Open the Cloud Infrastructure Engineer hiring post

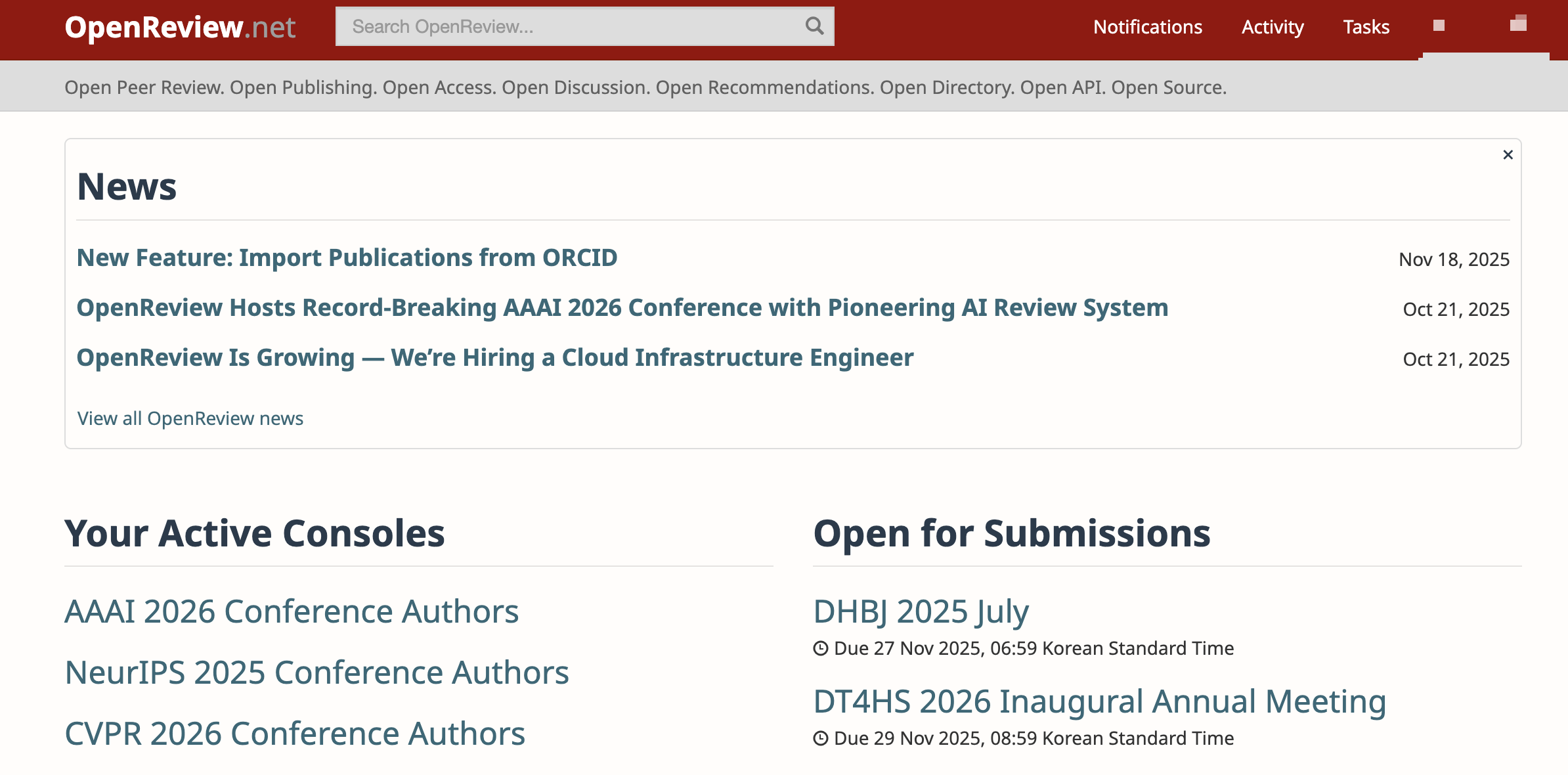pos(494,357)
